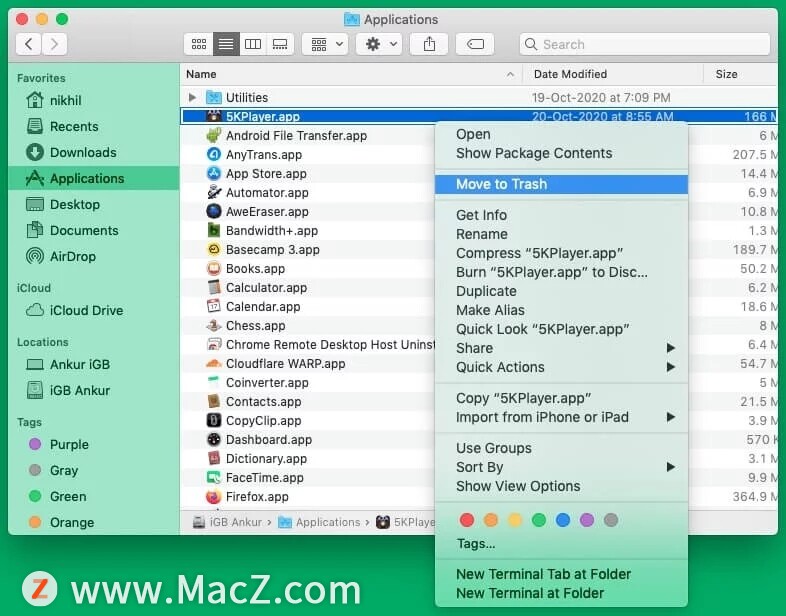Choose Duplicate in context menu

tap(561, 291)
